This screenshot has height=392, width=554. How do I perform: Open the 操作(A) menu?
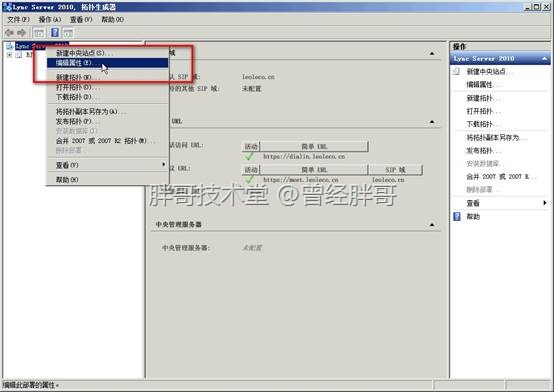[x=50, y=19]
